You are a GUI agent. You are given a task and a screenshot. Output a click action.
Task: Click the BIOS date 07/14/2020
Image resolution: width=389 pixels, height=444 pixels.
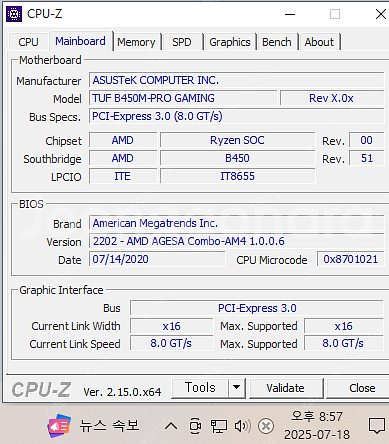tap(157, 259)
